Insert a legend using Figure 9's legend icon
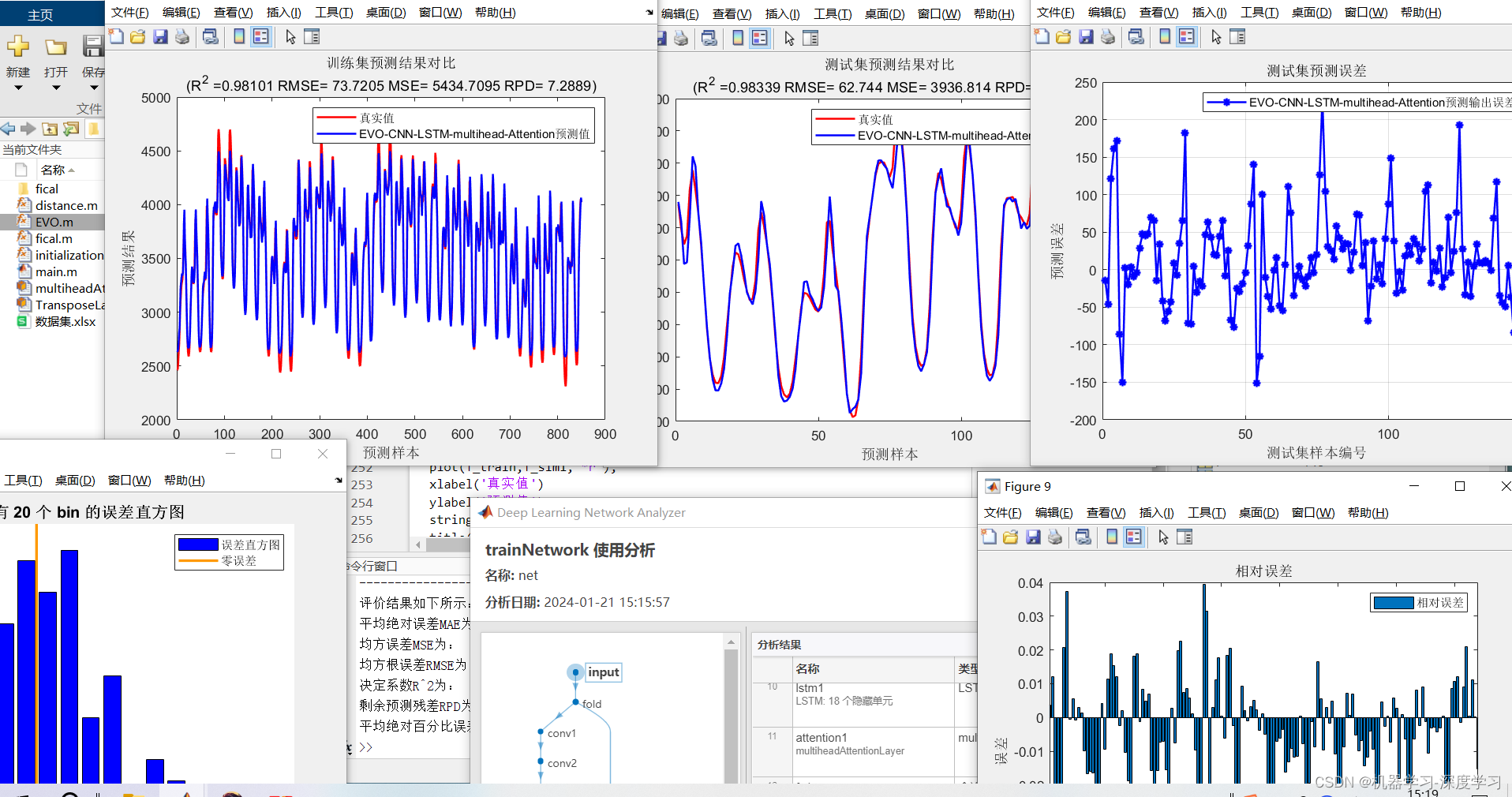 tap(1134, 537)
